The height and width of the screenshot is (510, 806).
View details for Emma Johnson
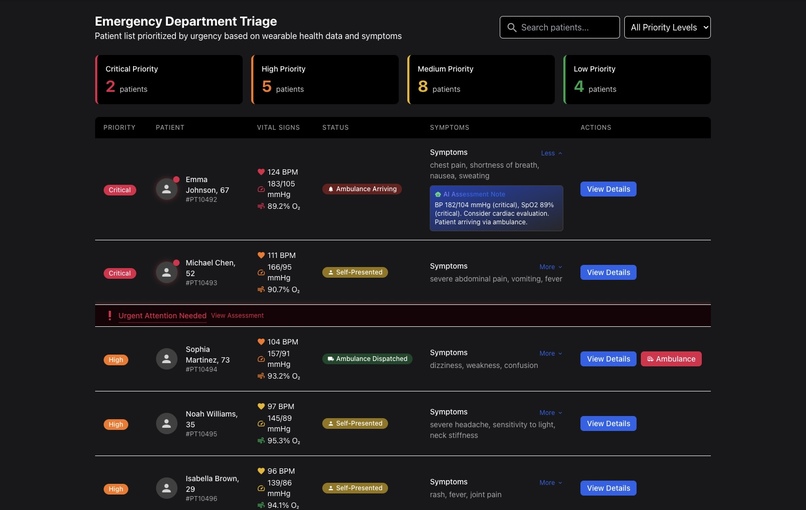tap(608, 189)
